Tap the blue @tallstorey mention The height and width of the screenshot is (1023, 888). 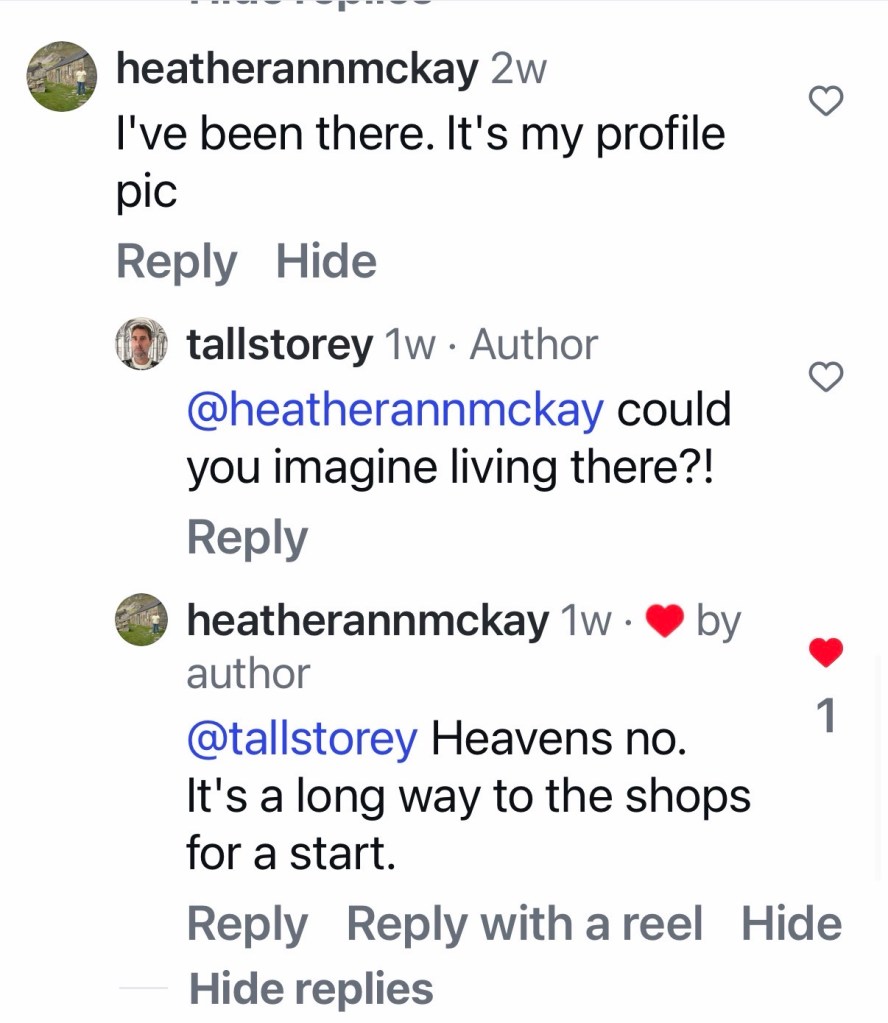coord(302,739)
